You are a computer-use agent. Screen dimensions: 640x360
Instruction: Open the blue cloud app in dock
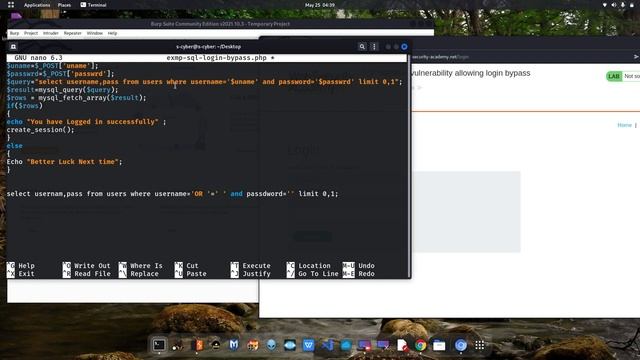tap(346, 345)
